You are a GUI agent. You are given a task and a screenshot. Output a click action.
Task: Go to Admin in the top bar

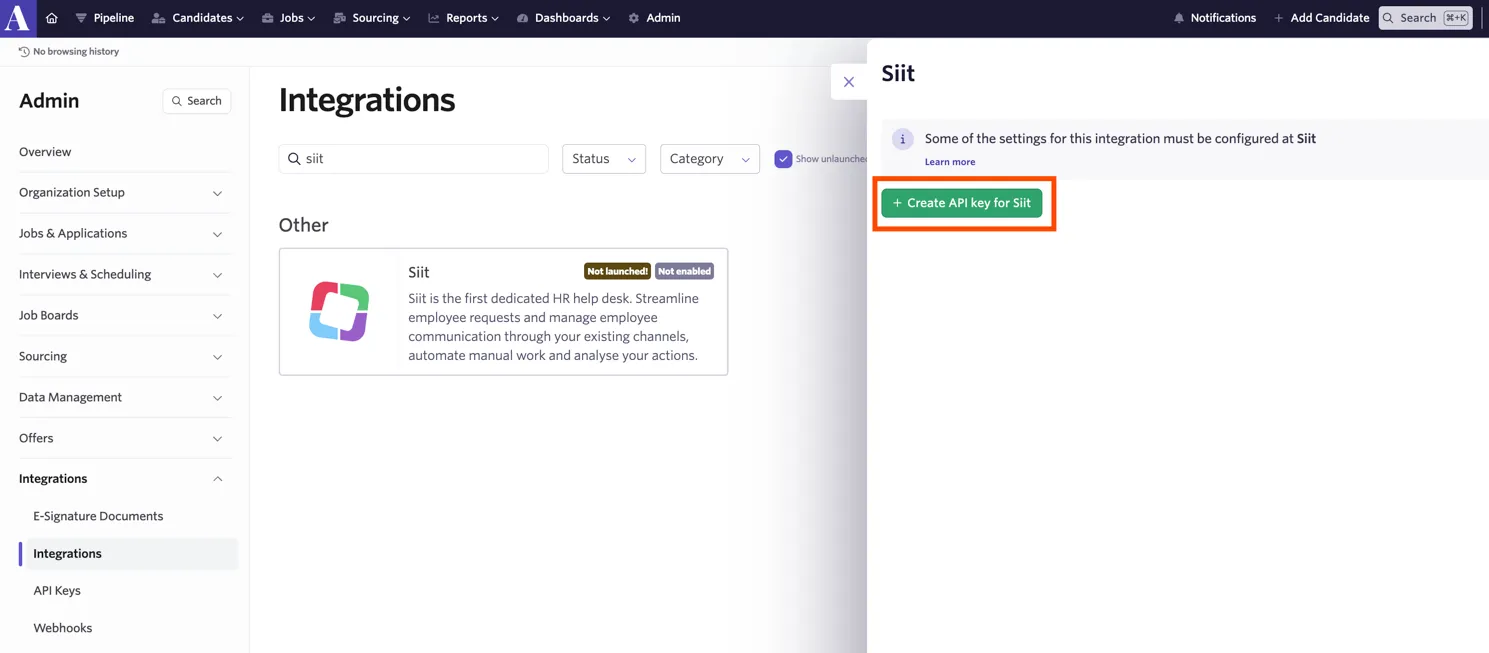coord(654,18)
